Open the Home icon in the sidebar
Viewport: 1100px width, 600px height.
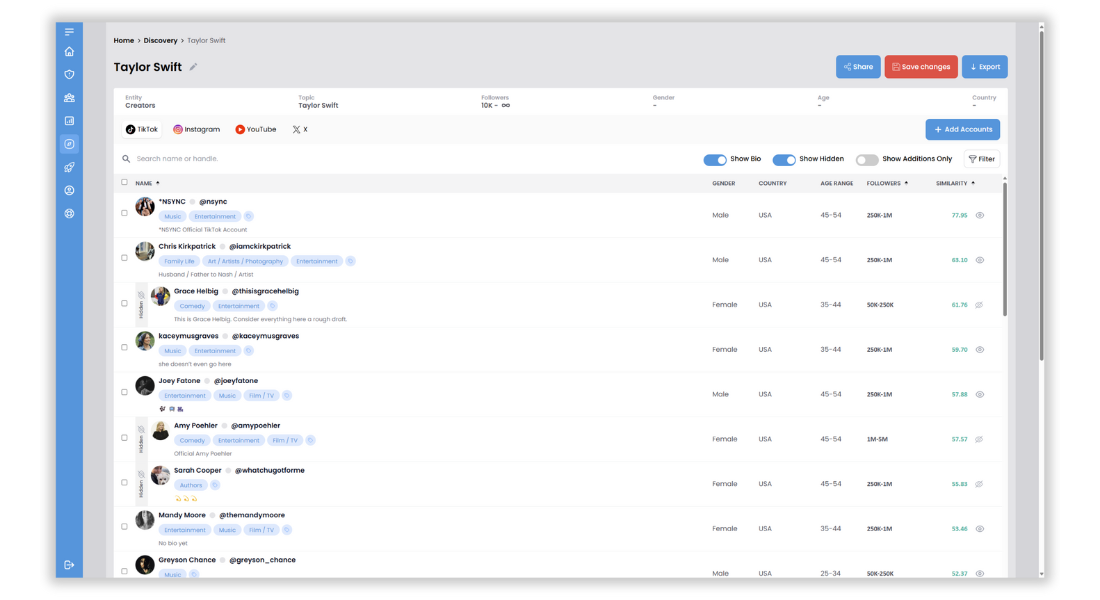click(x=69, y=51)
